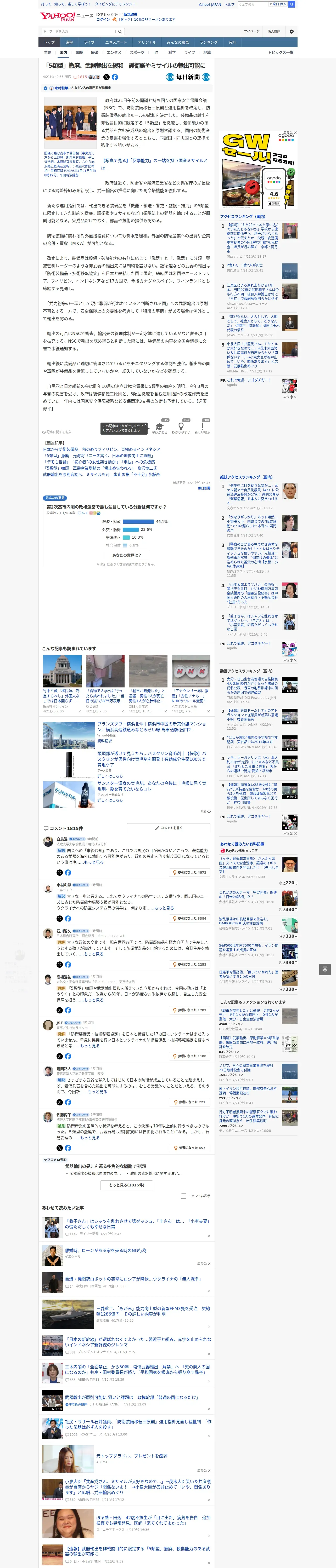Click the 【写真で見る】「反撃能力」 link
Image resolution: width=336 pixels, height=1568 pixels.
tap(154, 164)
